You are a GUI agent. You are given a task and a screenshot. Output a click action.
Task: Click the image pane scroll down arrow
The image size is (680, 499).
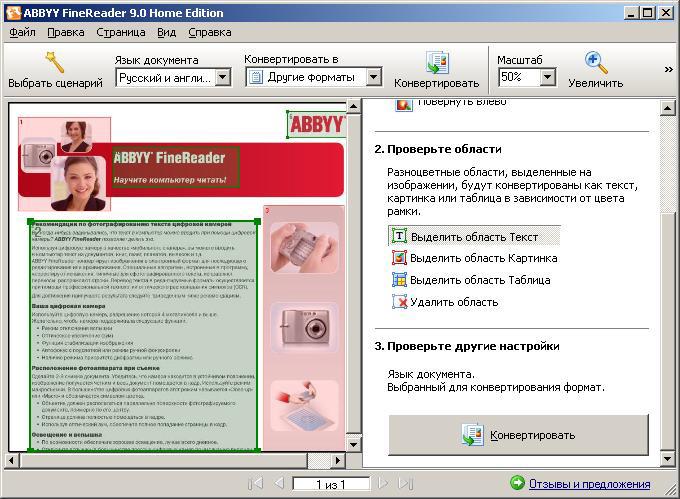pyautogui.click(x=354, y=444)
